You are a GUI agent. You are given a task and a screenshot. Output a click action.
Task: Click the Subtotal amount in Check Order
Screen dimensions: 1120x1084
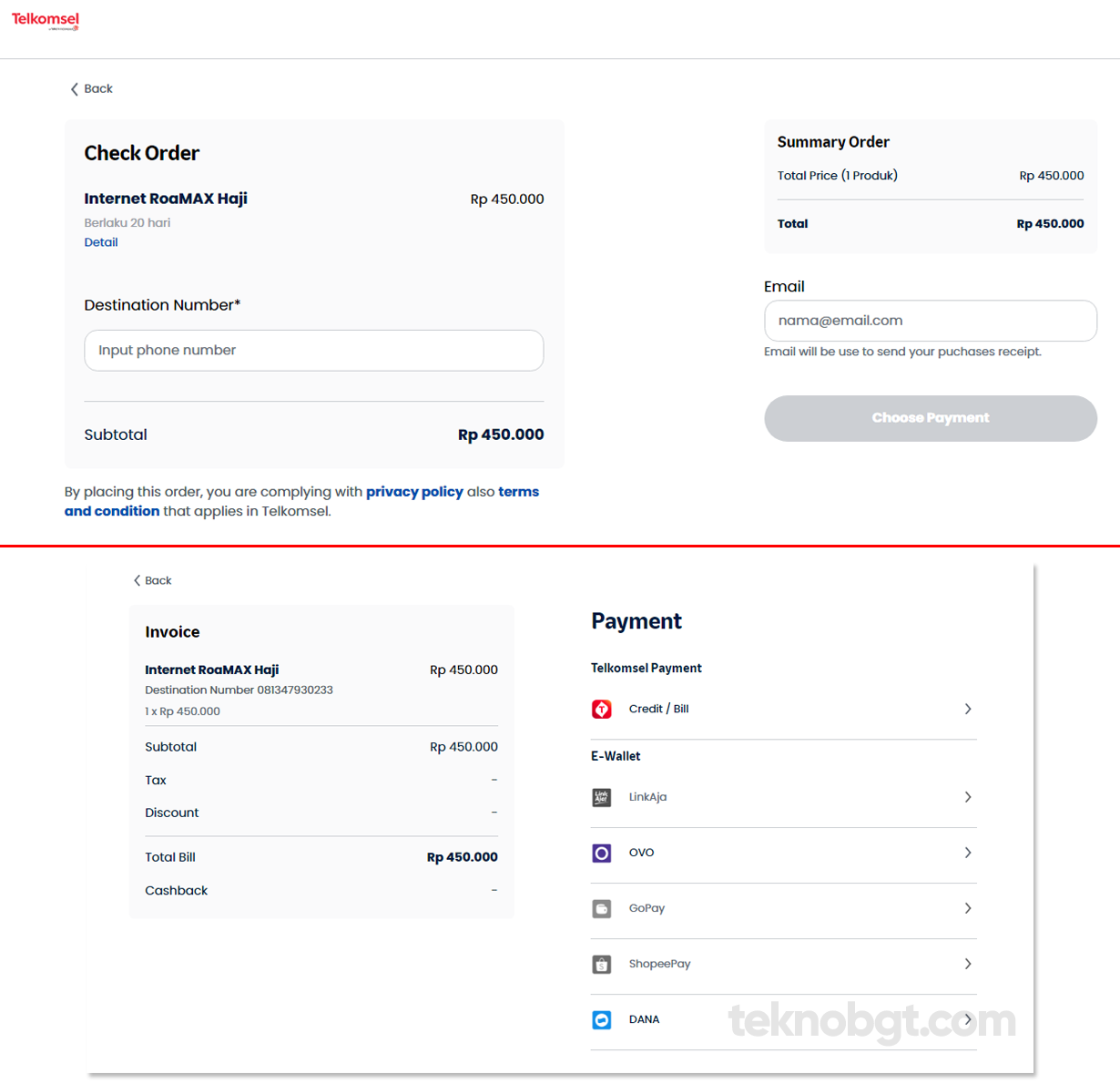[501, 435]
